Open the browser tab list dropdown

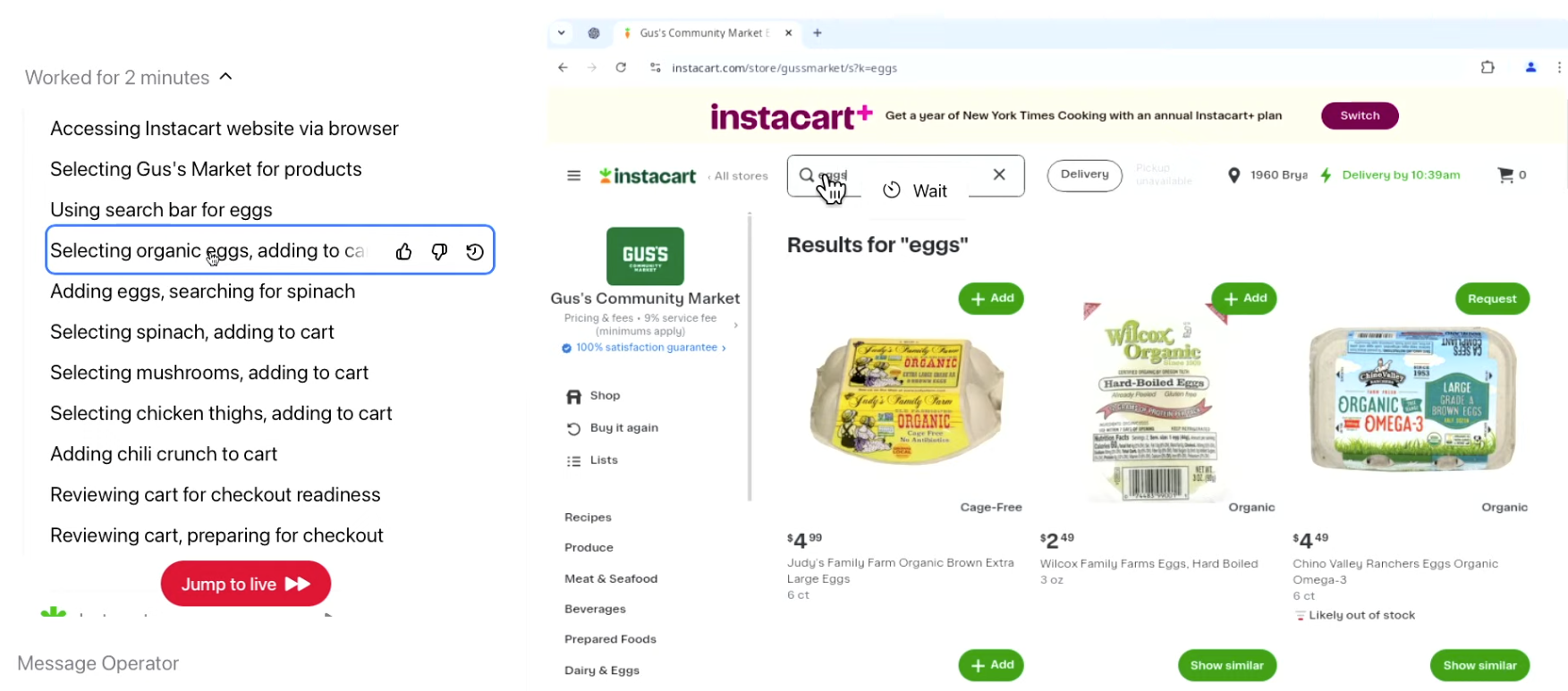point(562,33)
